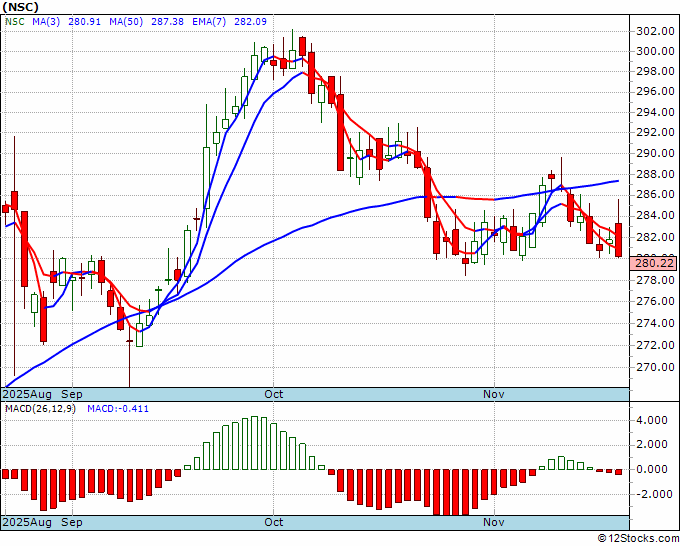This screenshot has width=680, height=546.
Task: Click the Nov marker on price chart axis
Action: (x=494, y=394)
